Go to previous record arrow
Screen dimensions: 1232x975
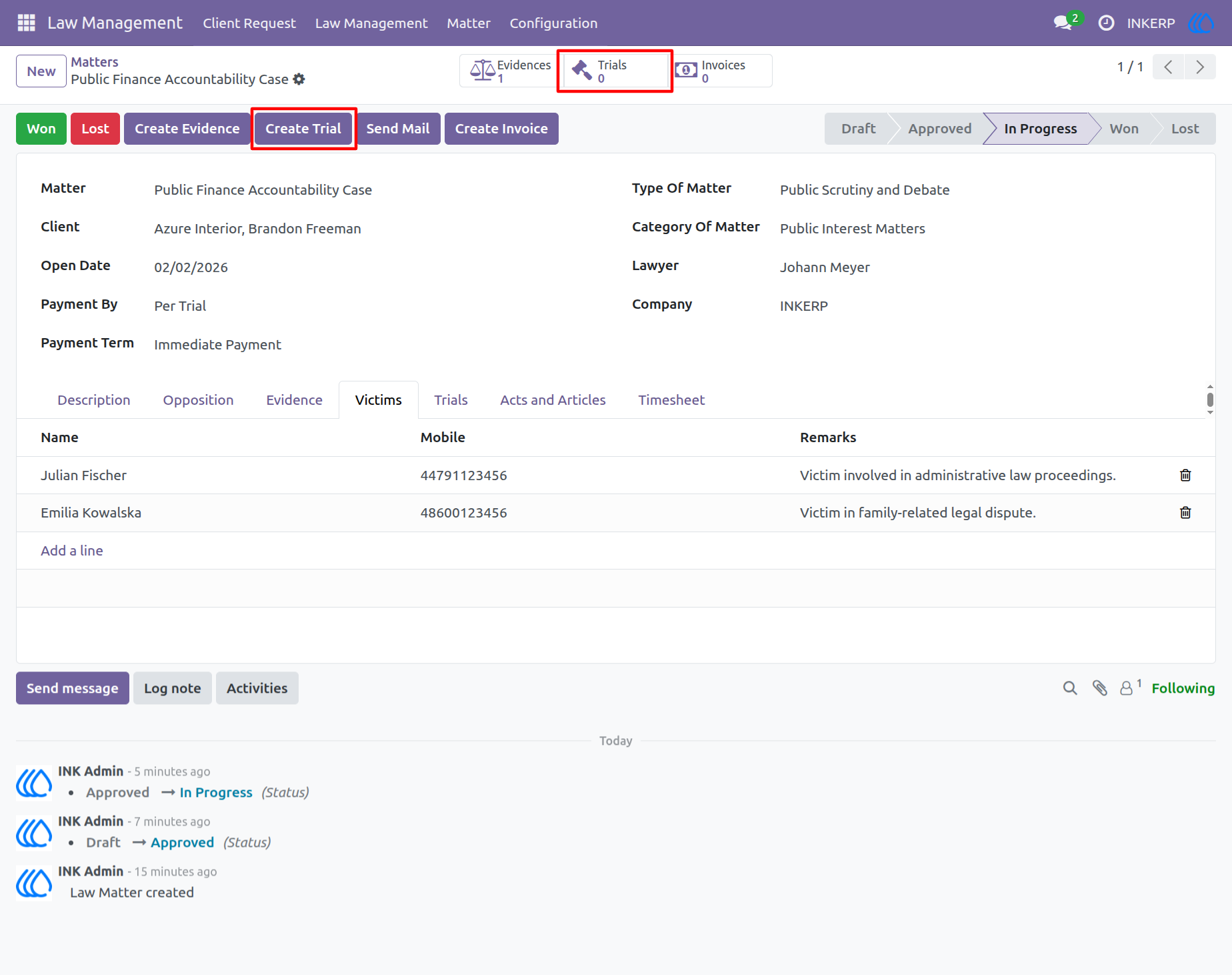coord(1168,67)
